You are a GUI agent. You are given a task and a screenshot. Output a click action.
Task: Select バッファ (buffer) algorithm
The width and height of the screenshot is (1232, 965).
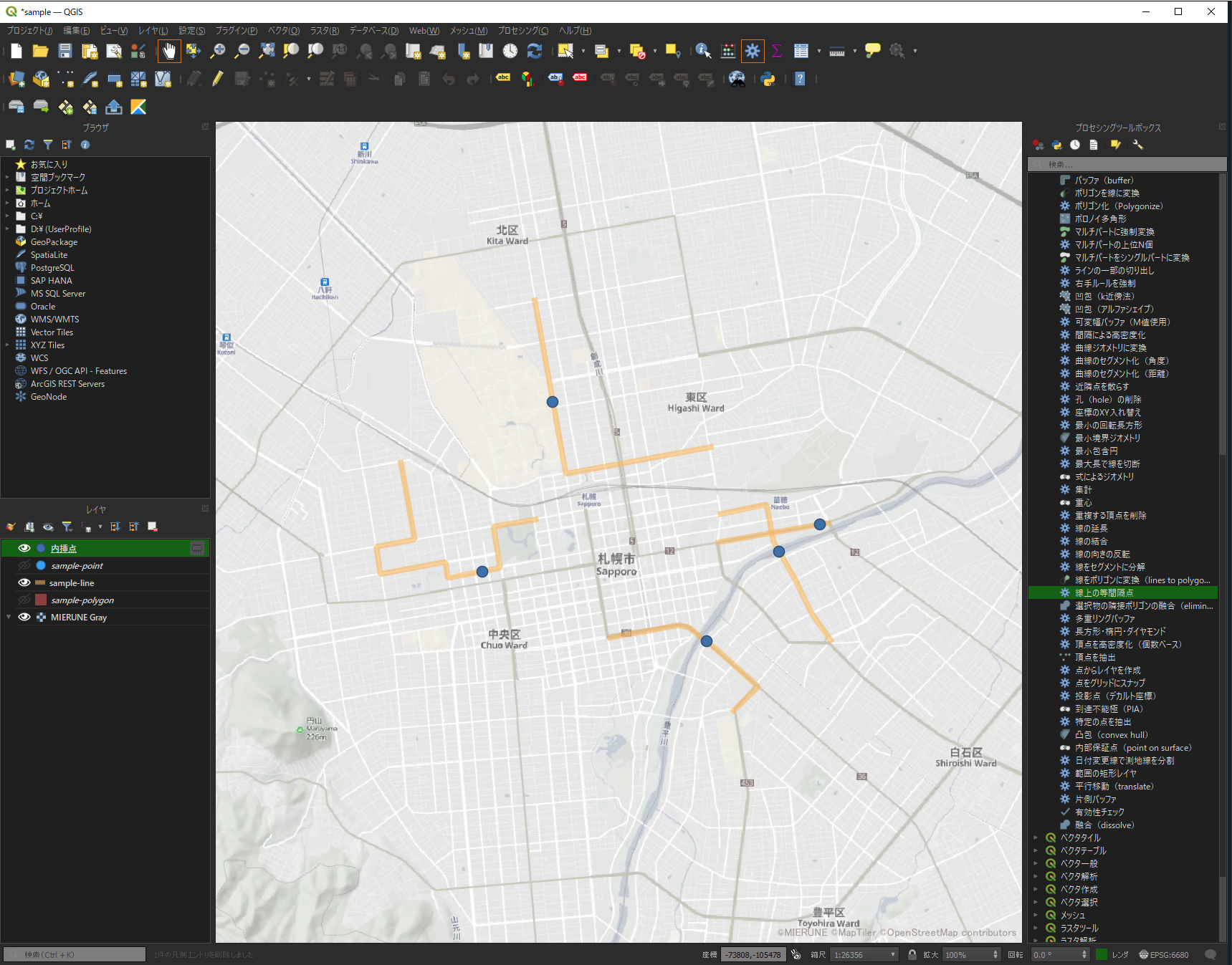[x=1104, y=180]
